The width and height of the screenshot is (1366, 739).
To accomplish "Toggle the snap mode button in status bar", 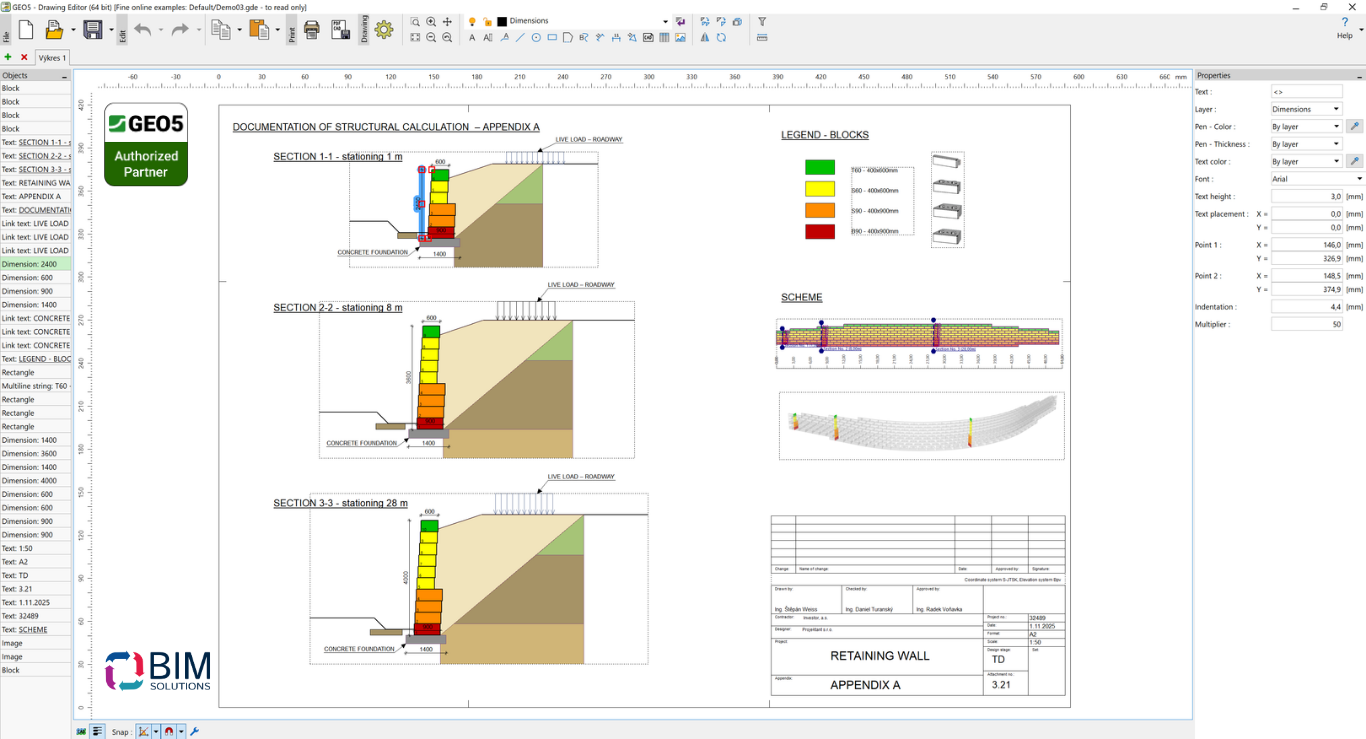I will (144, 731).
